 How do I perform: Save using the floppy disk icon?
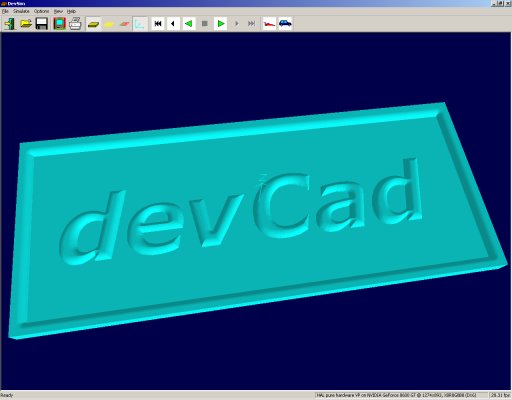point(42,24)
